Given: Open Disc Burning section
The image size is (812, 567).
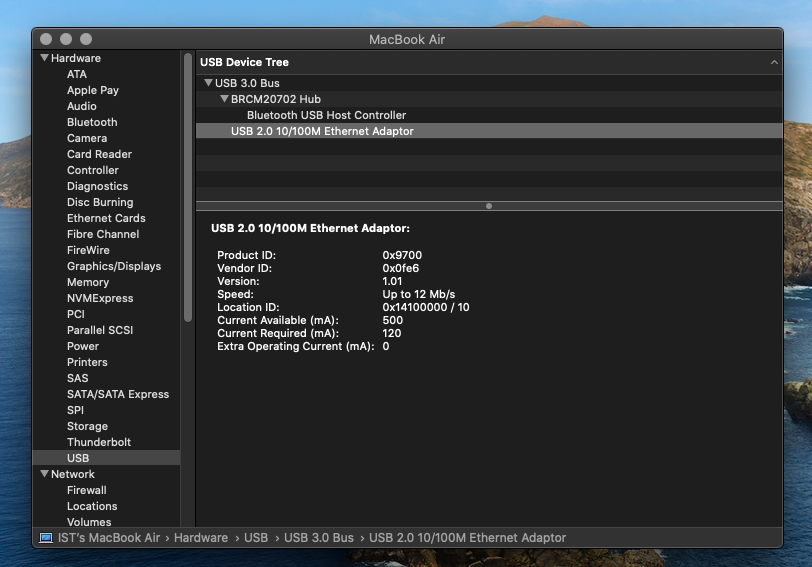Looking at the screenshot, I should pos(100,202).
